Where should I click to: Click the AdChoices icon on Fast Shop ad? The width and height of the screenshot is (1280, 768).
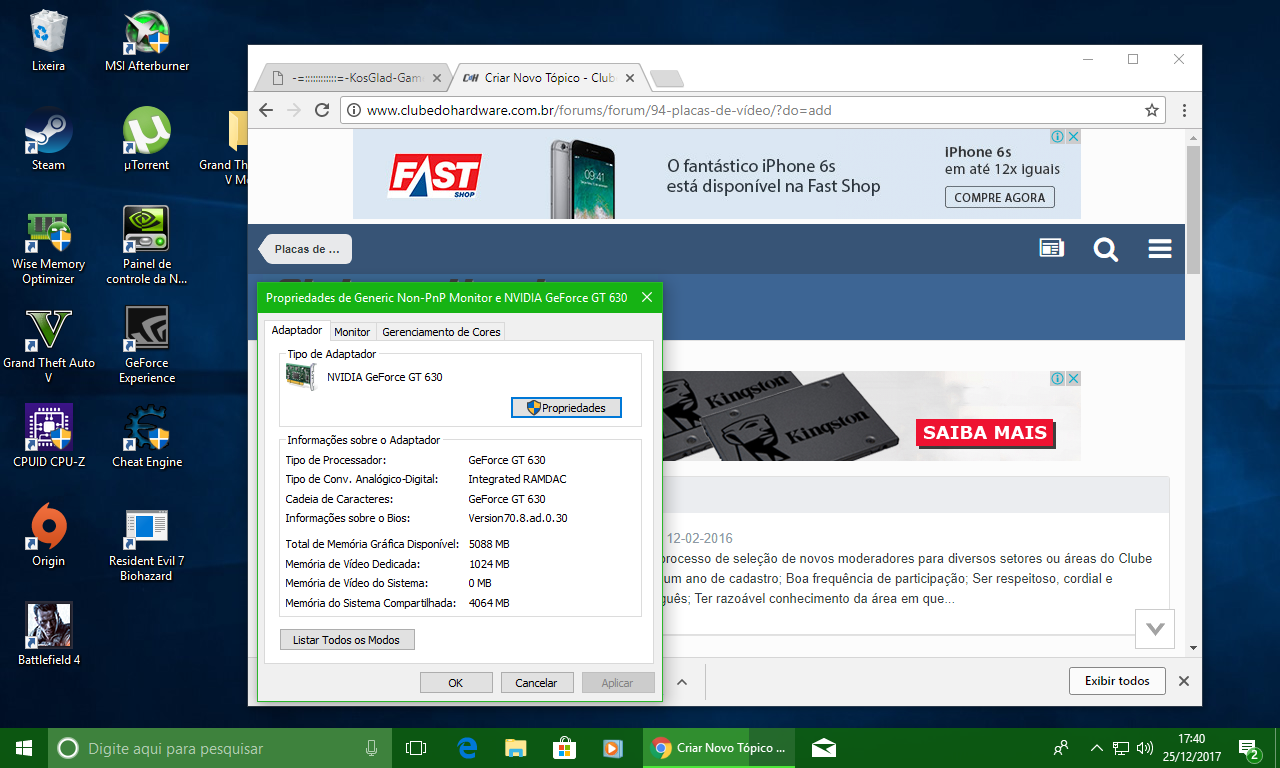(1058, 137)
